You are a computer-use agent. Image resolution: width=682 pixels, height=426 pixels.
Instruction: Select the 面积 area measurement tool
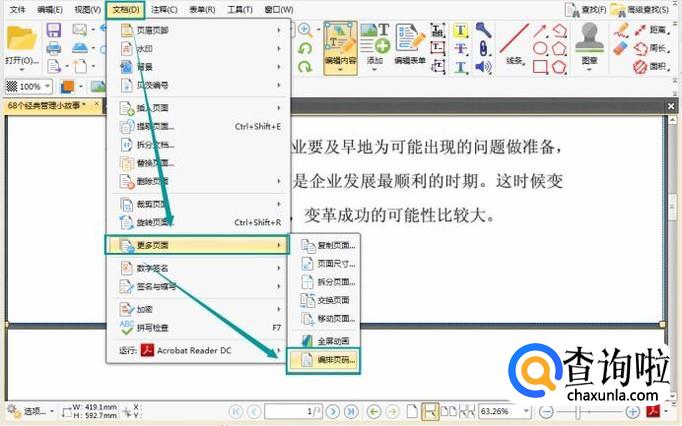point(652,67)
